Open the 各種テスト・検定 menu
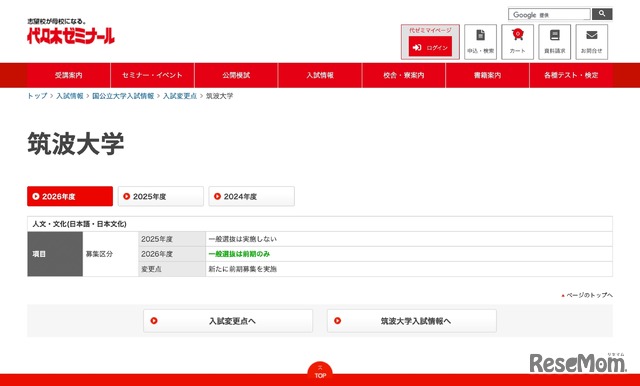The width and height of the screenshot is (640, 386). pyautogui.click(x=571, y=75)
